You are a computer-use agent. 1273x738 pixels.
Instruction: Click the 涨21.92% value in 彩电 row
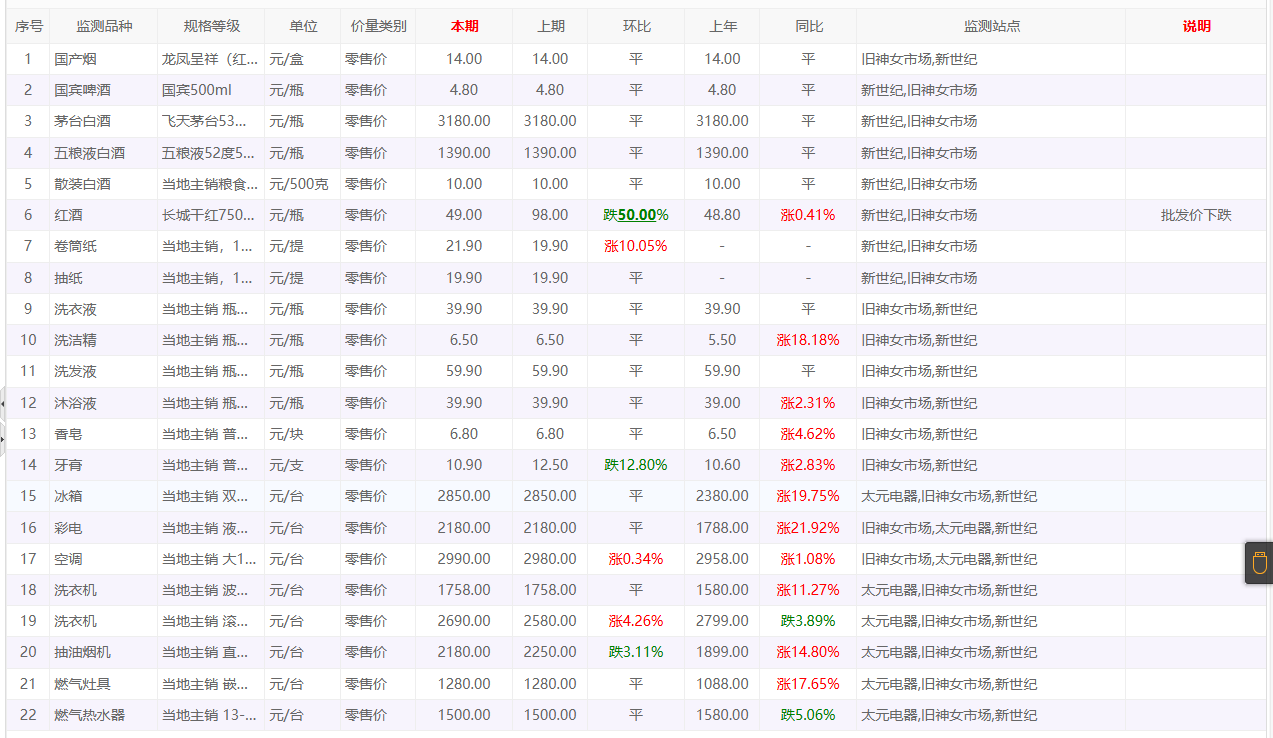click(x=808, y=528)
